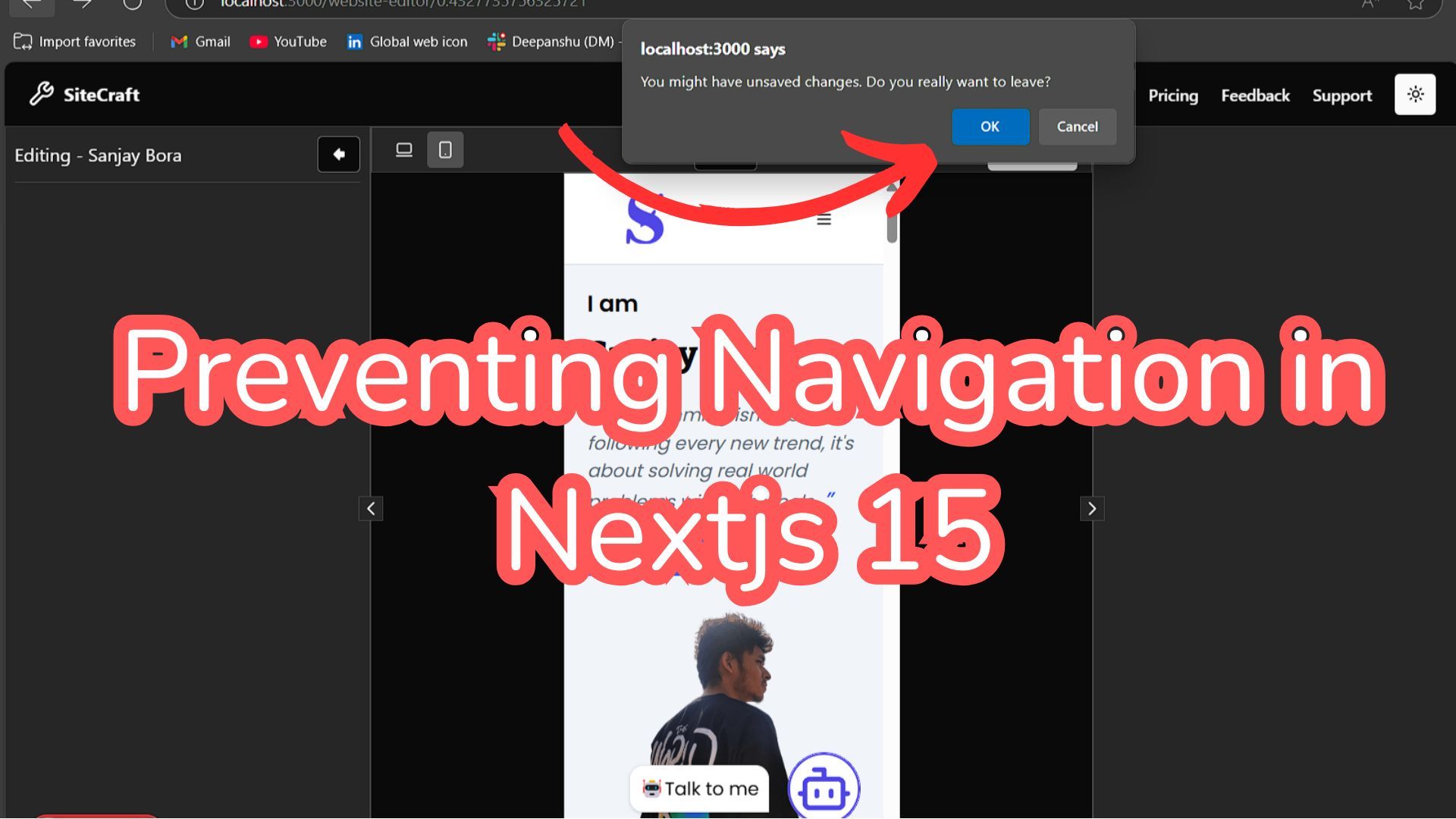Viewport: 1456px width, 819px height.
Task: Collapse the left panel with chevron arrow
Action: 371,509
